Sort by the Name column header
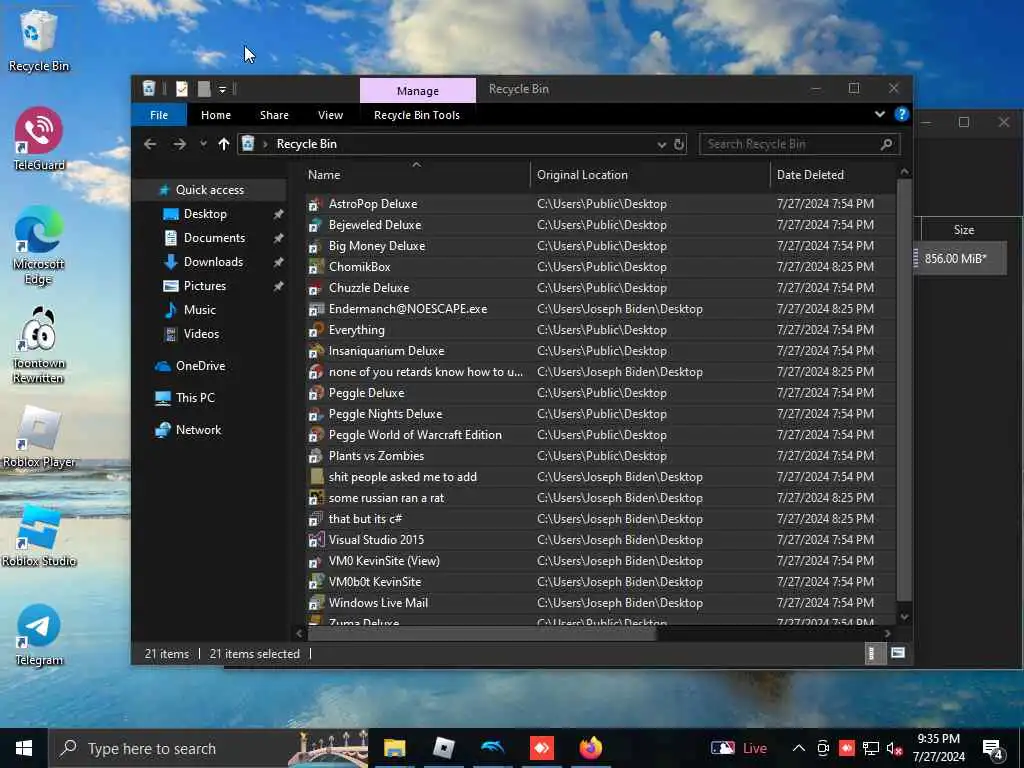The height and width of the screenshot is (768, 1024). point(417,174)
